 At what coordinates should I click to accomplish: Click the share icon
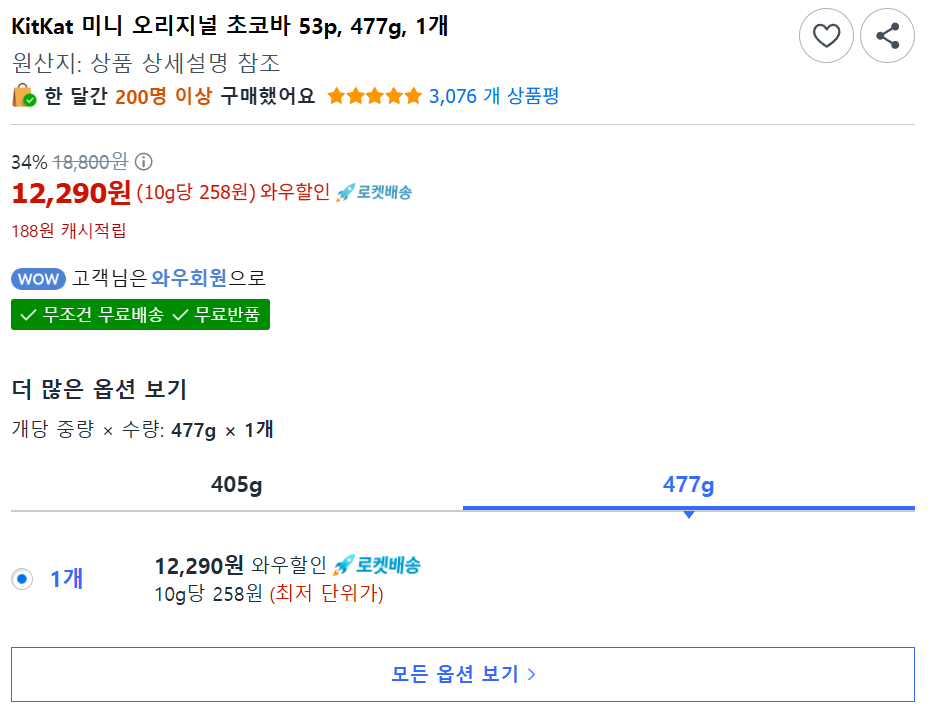tap(887, 37)
